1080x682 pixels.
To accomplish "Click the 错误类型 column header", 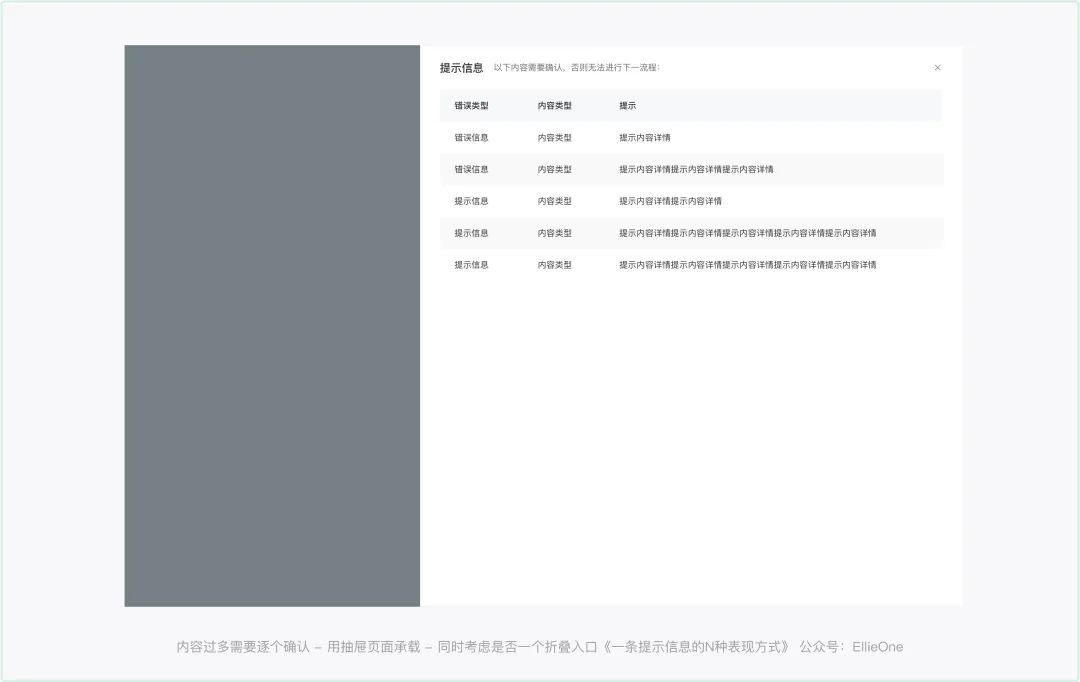I will [x=471, y=106].
